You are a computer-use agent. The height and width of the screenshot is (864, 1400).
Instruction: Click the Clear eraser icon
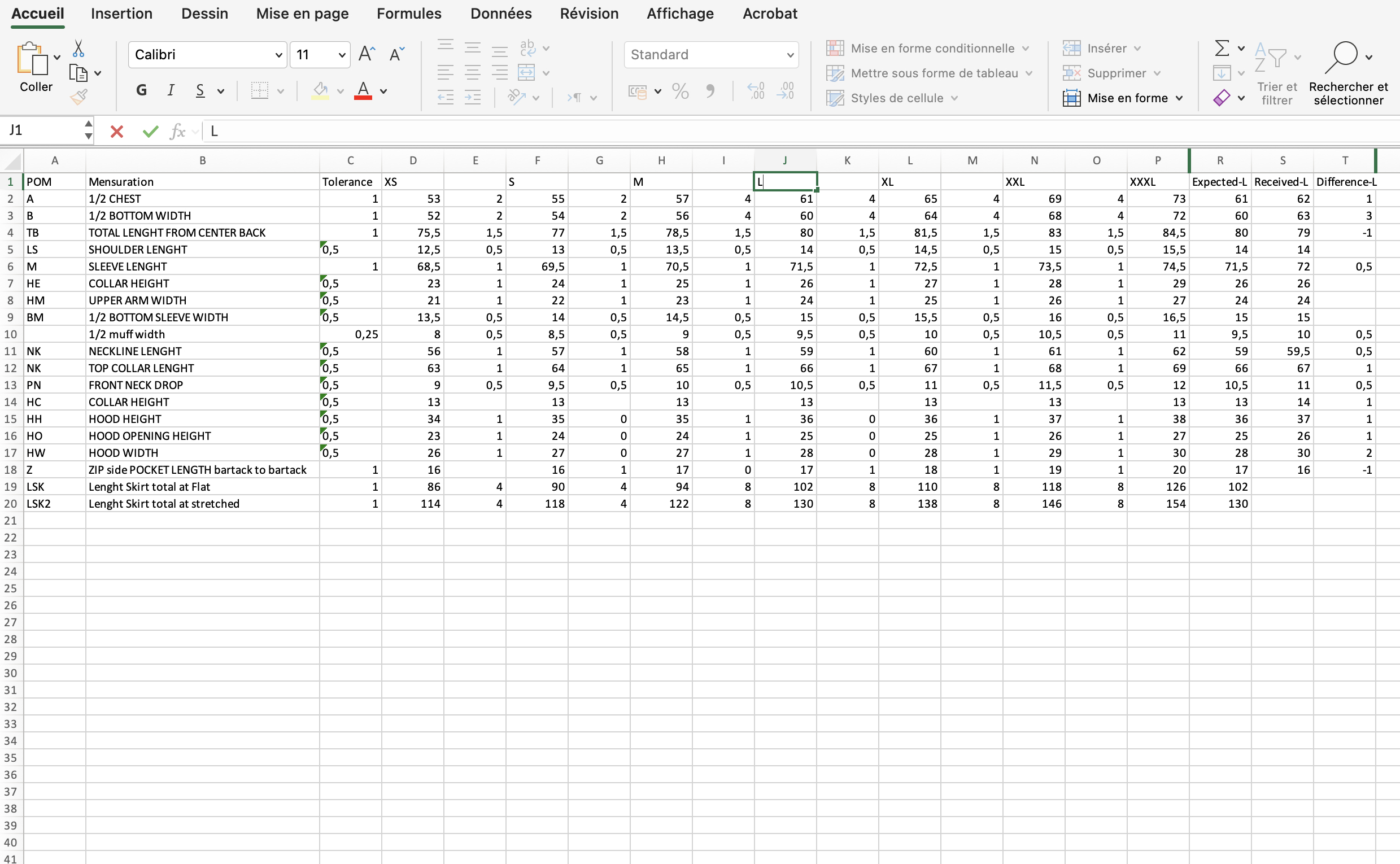pyautogui.click(x=1222, y=98)
